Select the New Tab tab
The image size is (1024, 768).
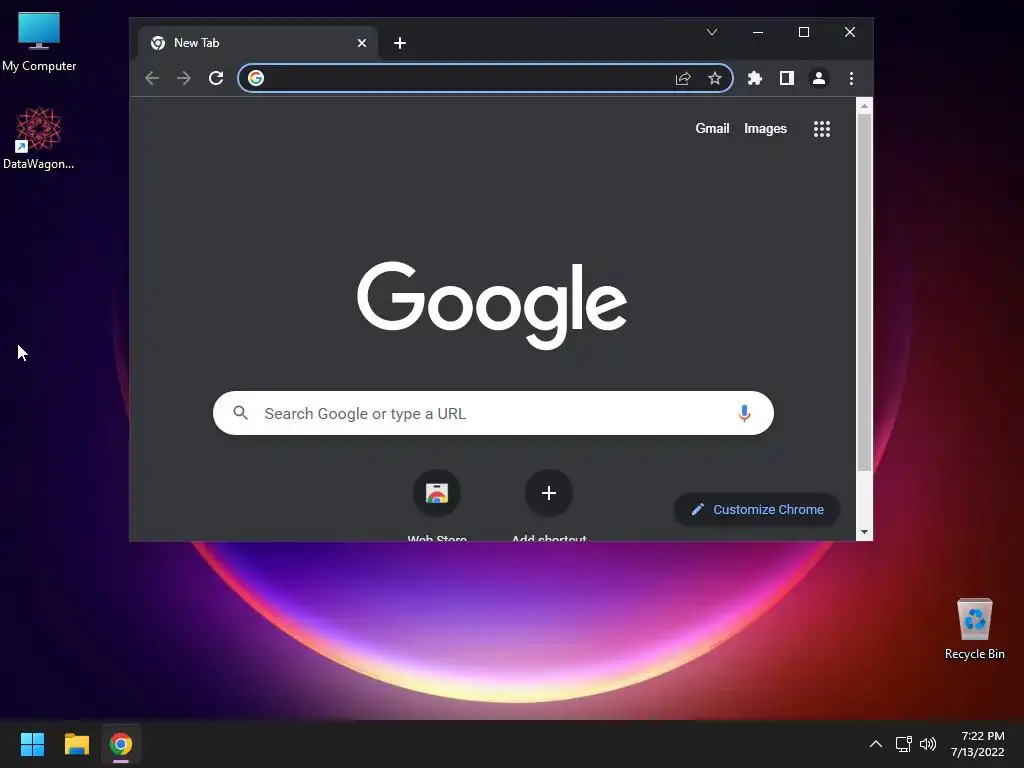[257, 43]
